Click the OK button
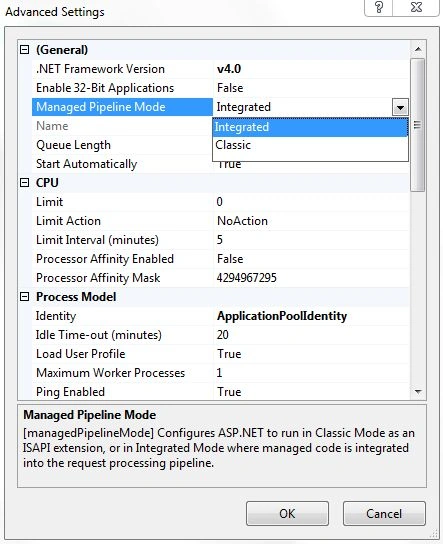443x544 pixels. click(287, 513)
